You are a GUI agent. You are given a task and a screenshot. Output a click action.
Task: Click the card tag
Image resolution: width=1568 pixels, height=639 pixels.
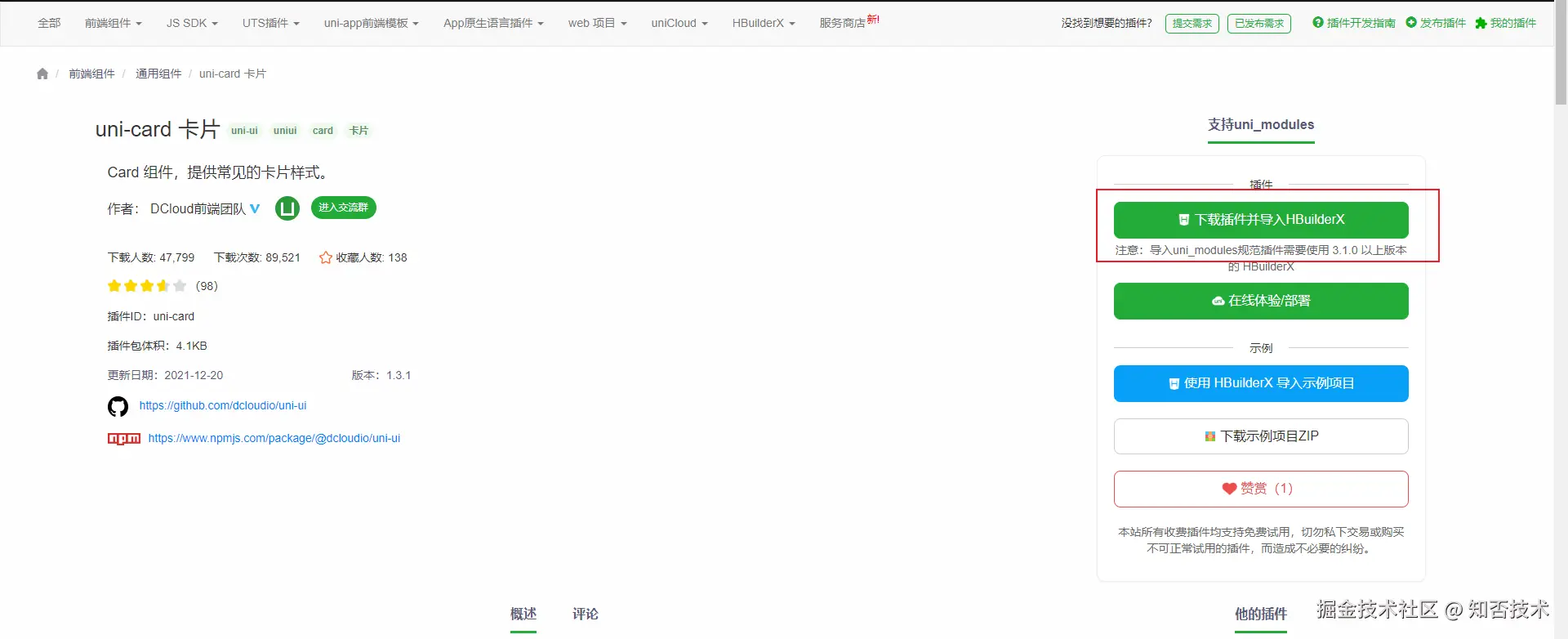323,131
